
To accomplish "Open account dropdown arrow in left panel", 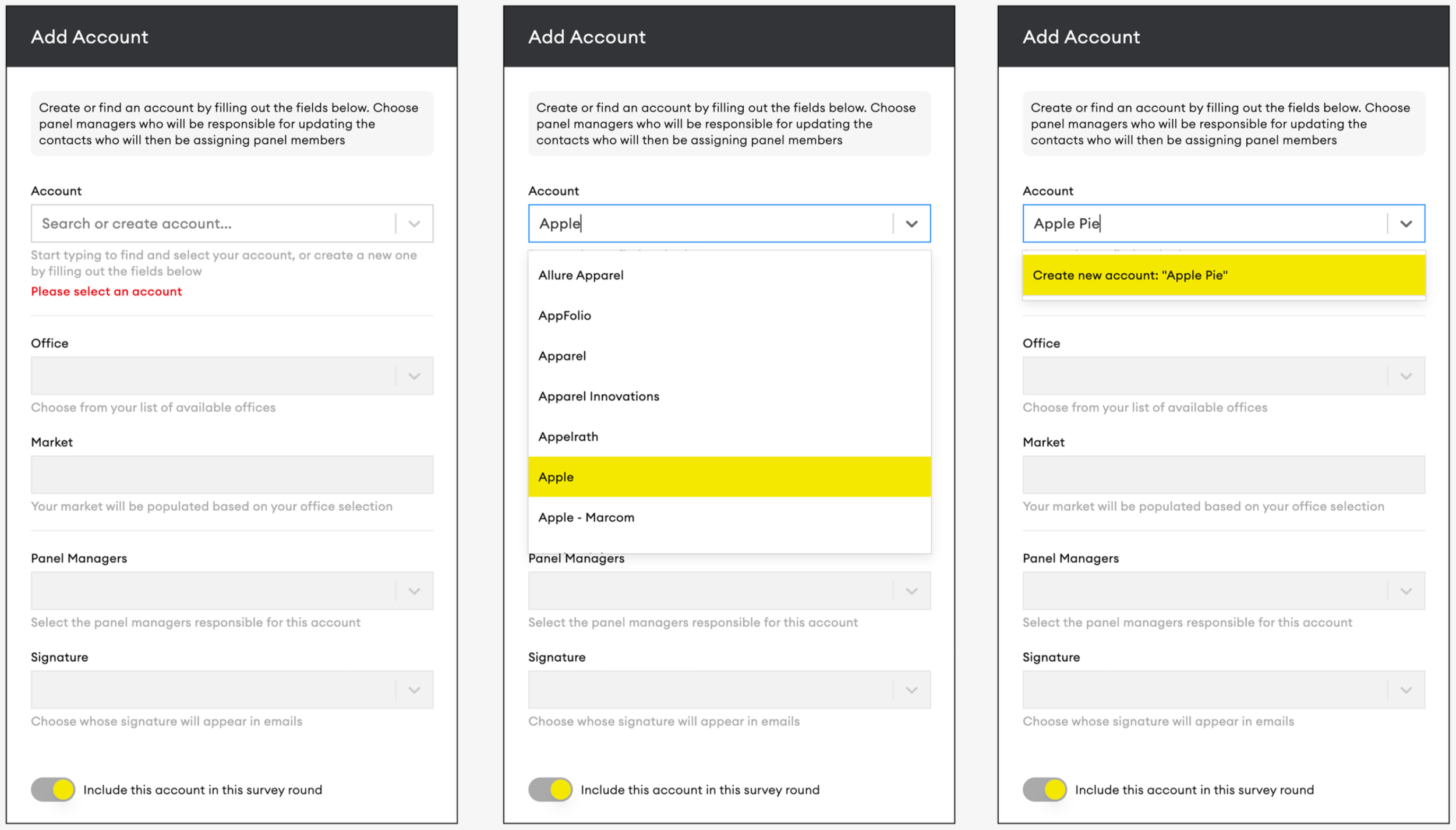I will [x=414, y=224].
